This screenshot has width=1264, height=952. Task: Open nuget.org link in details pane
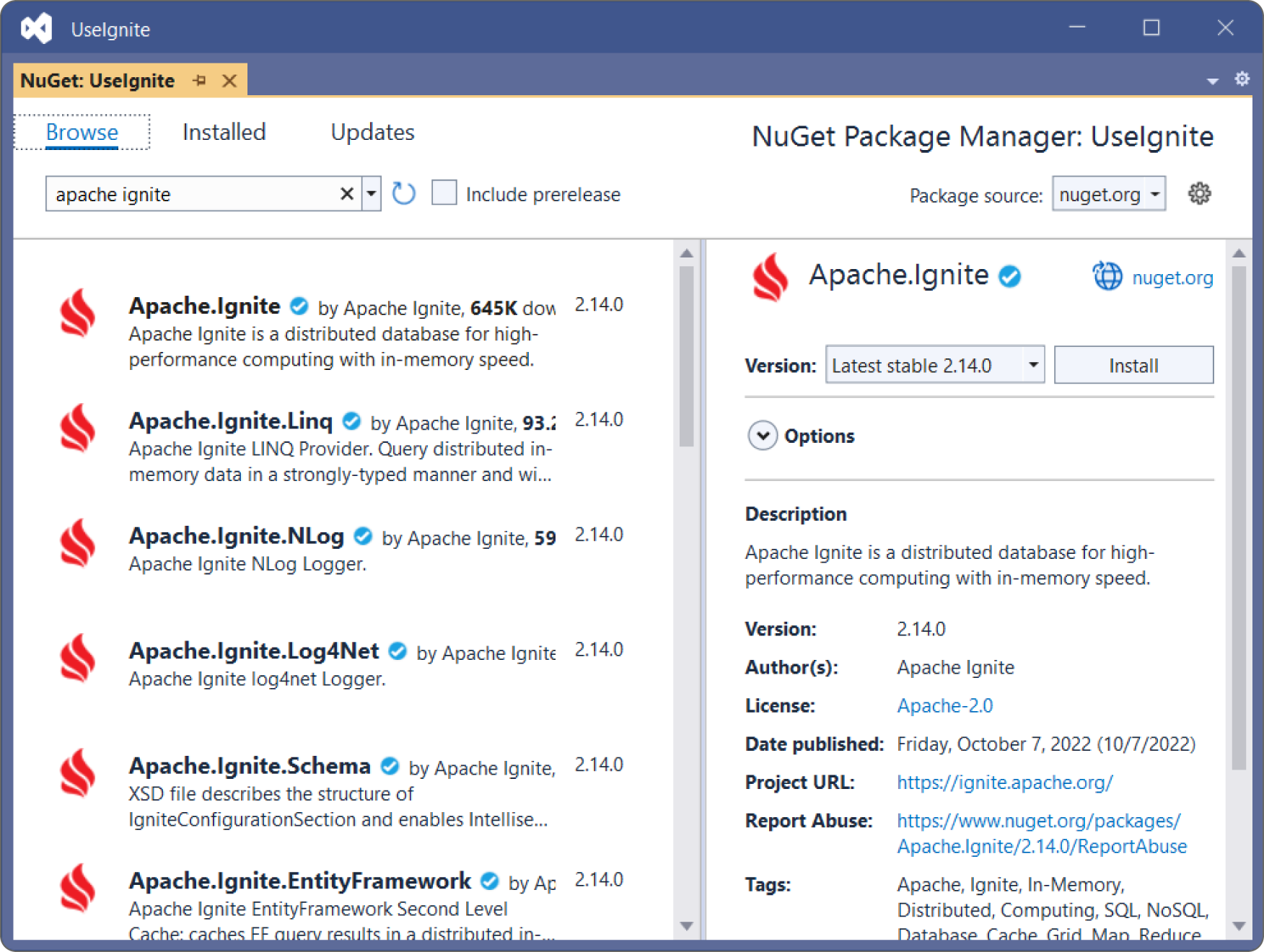1172,278
